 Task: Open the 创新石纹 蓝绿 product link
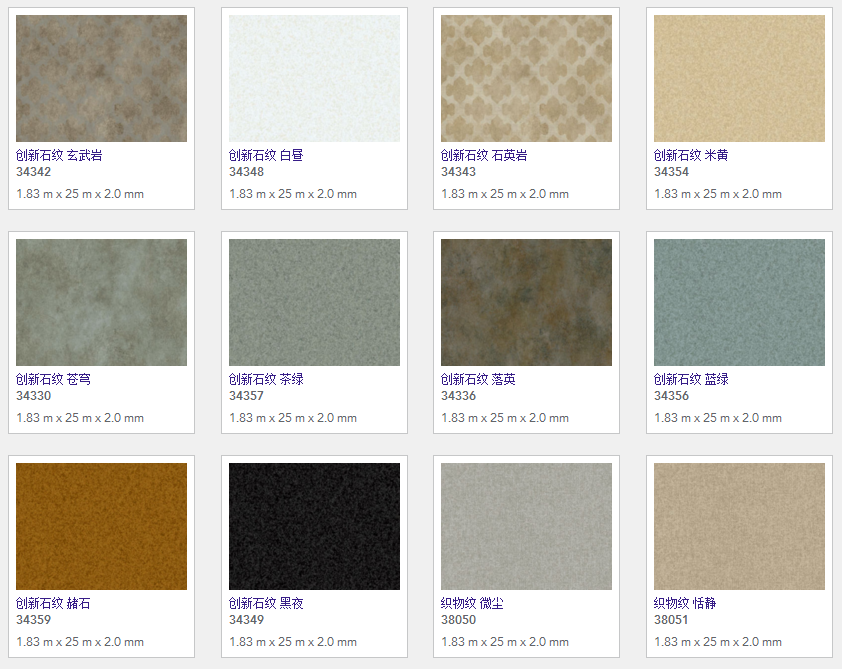tap(691, 379)
